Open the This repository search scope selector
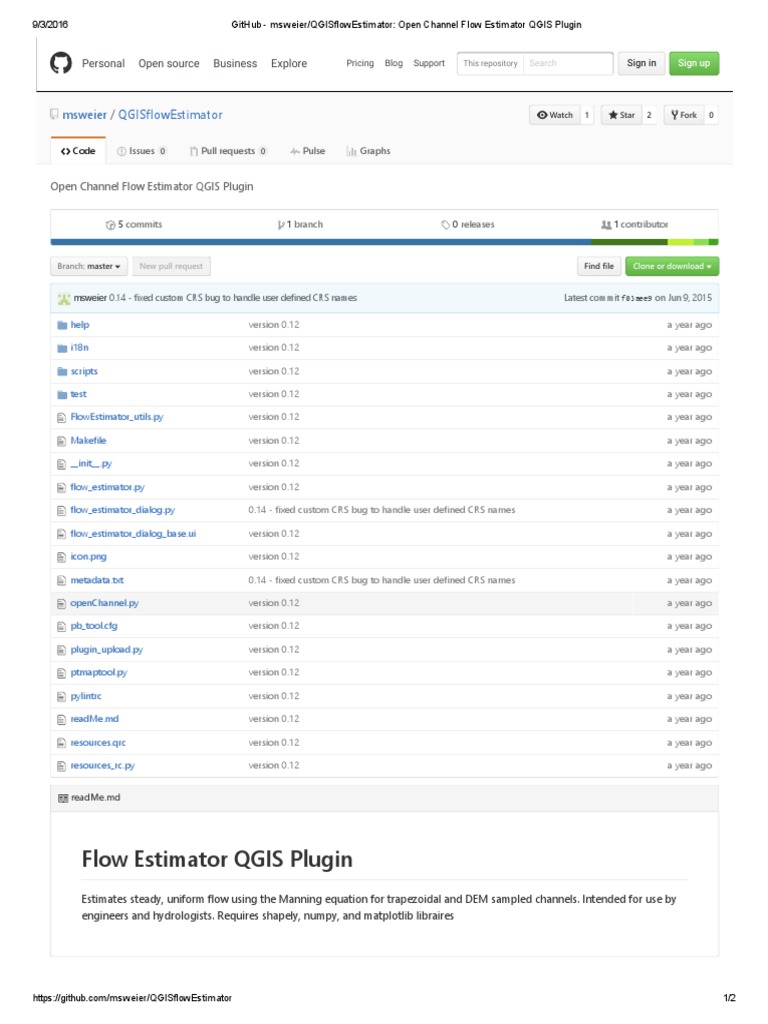 [x=490, y=63]
